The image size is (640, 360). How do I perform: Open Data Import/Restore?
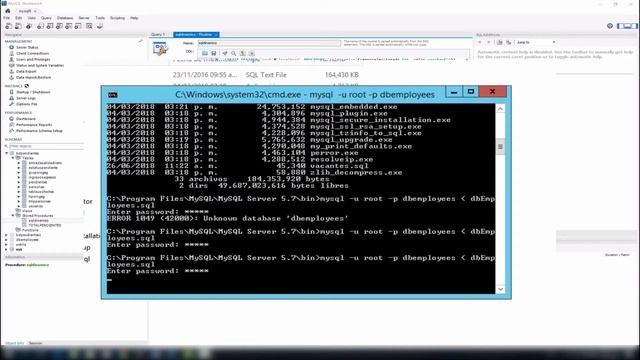point(33,77)
